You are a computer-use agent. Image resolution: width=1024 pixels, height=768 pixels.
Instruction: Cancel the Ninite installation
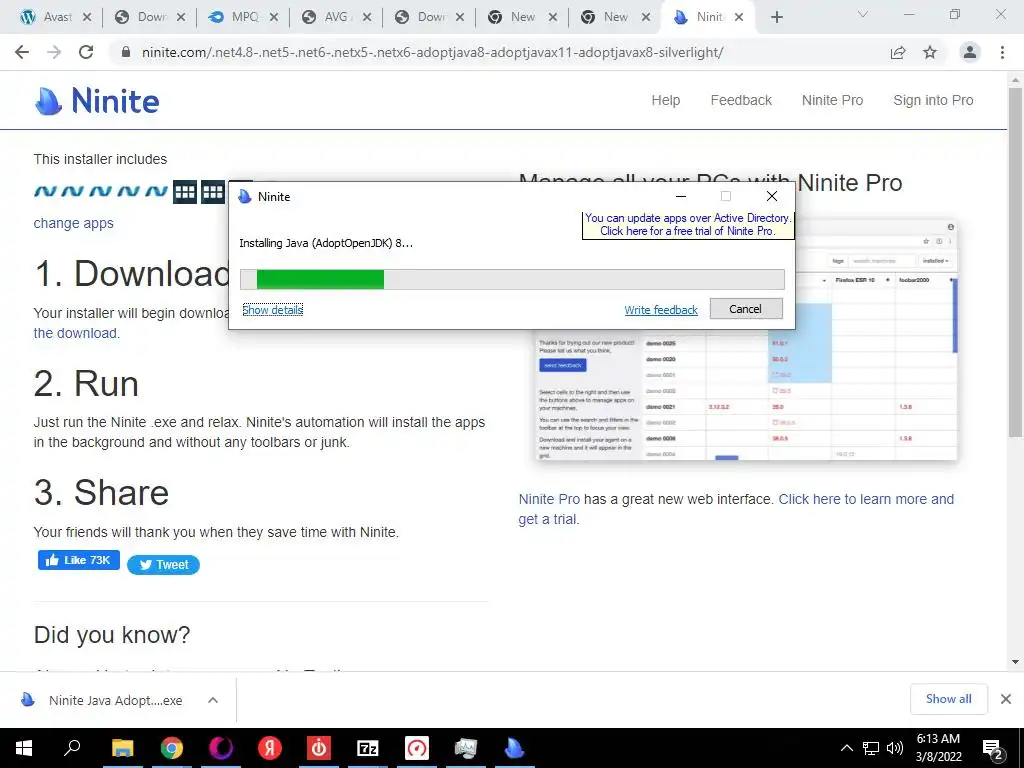pos(746,309)
